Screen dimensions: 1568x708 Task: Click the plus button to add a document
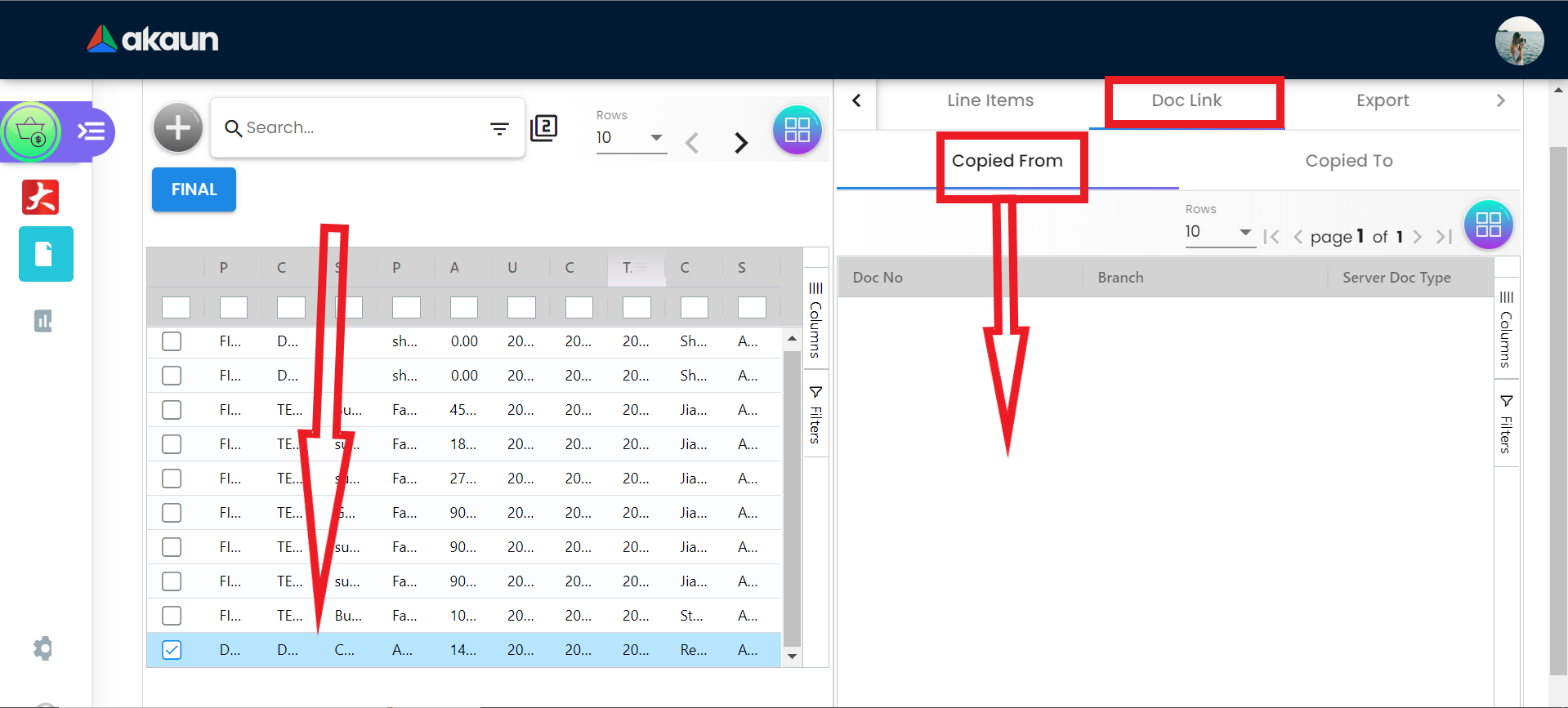click(178, 127)
